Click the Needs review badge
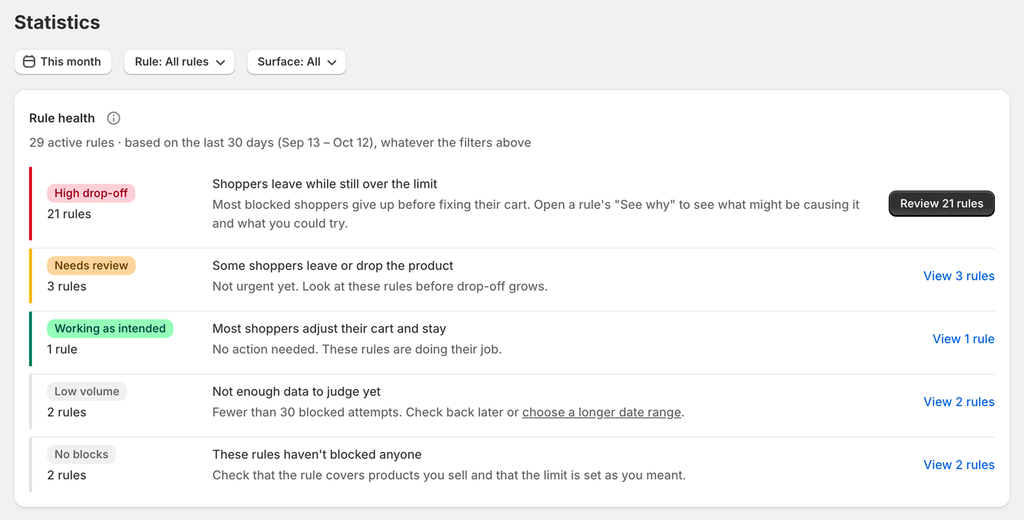Image resolution: width=1024 pixels, height=520 pixels. [x=91, y=266]
